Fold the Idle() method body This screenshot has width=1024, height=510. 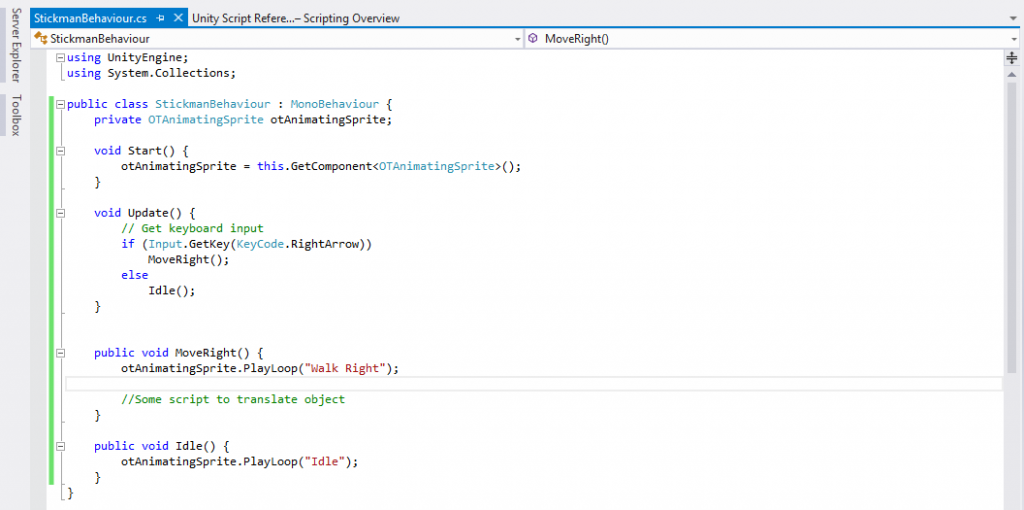pyautogui.click(x=61, y=446)
